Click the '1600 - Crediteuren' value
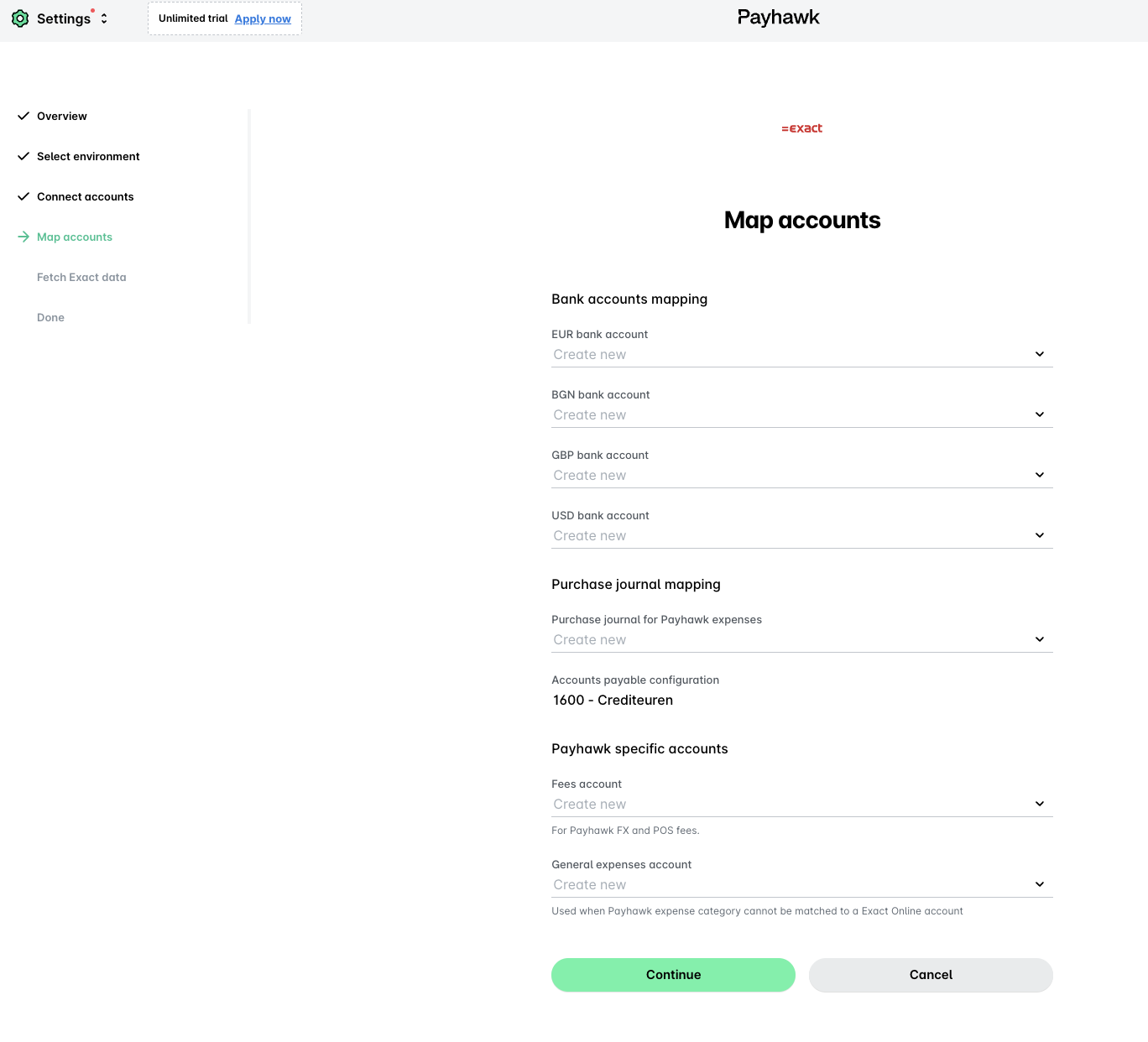The image size is (1148, 1042). 613,700
